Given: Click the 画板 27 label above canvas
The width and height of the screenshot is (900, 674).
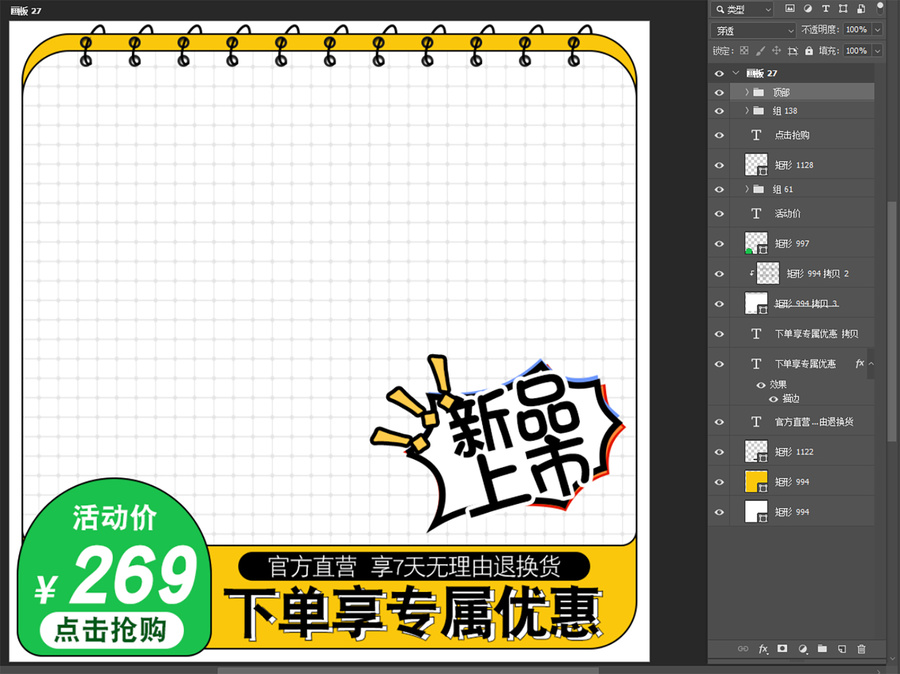Looking at the screenshot, I should click(26, 10).
